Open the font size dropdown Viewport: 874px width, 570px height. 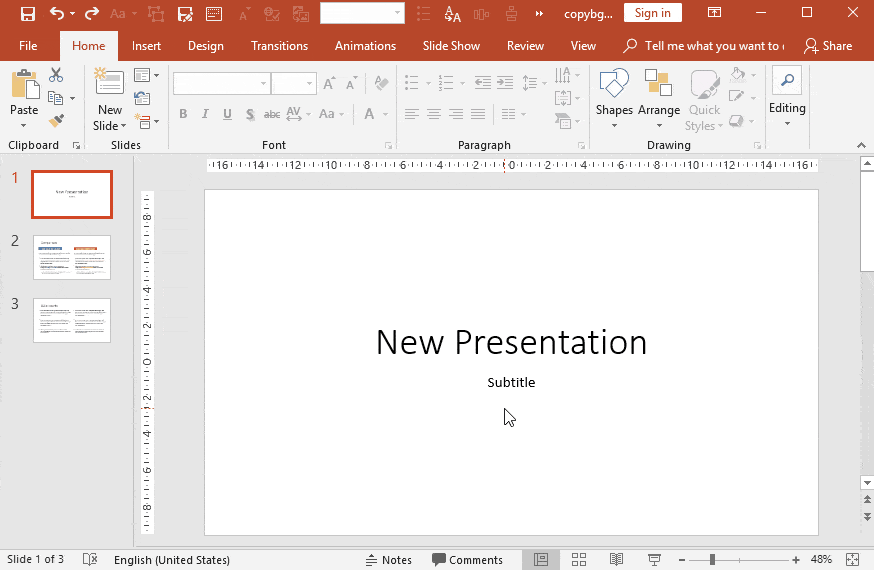(x=309, y=84)
